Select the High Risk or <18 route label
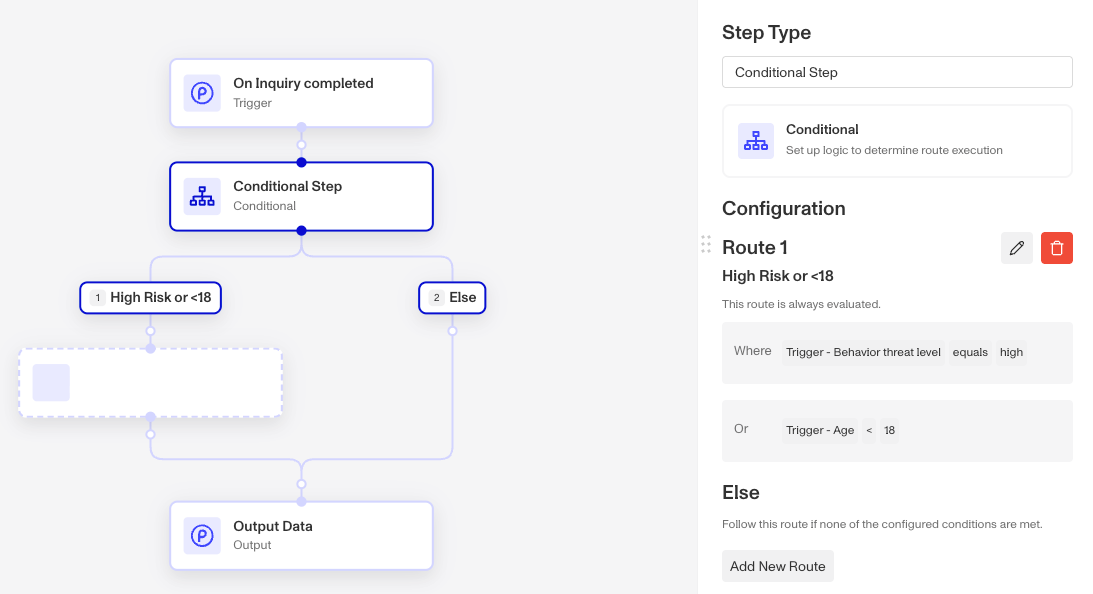The height and width of the screenshot is (594, 1093). pos(151,298)
